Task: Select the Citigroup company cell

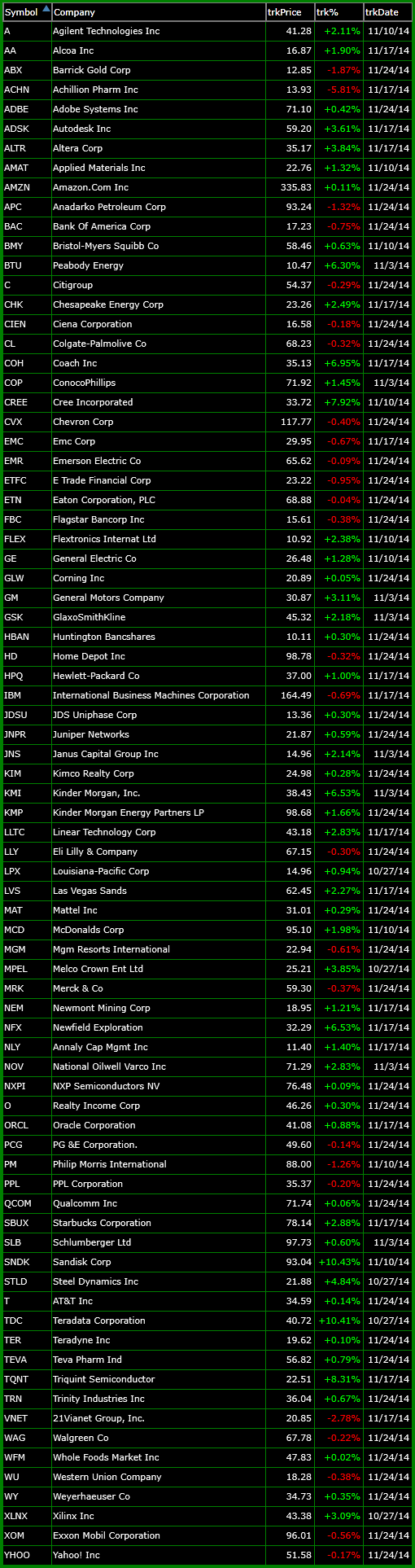Action: (159, 285)
